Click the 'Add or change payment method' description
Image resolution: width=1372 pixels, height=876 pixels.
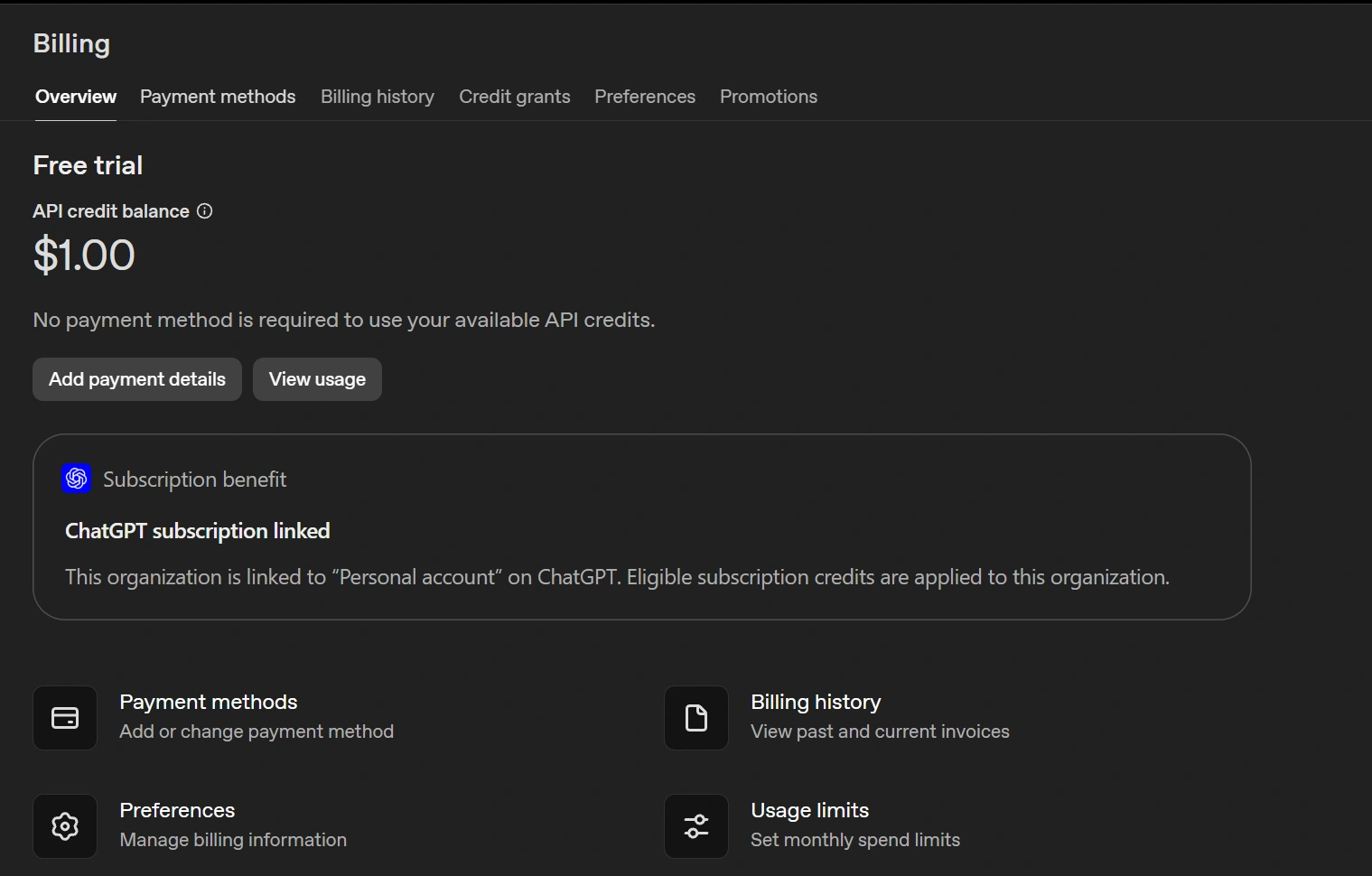257,732
